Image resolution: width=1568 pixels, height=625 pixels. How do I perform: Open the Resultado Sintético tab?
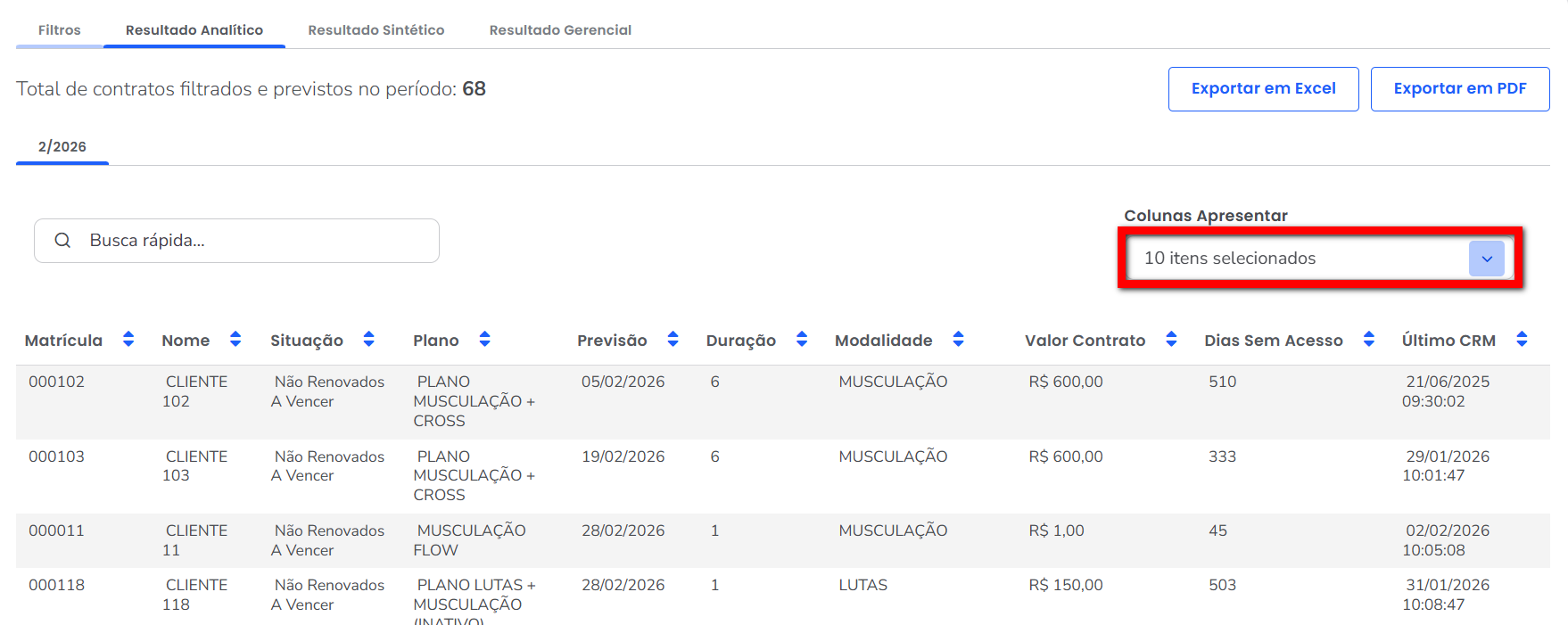[x=375, y=30]
